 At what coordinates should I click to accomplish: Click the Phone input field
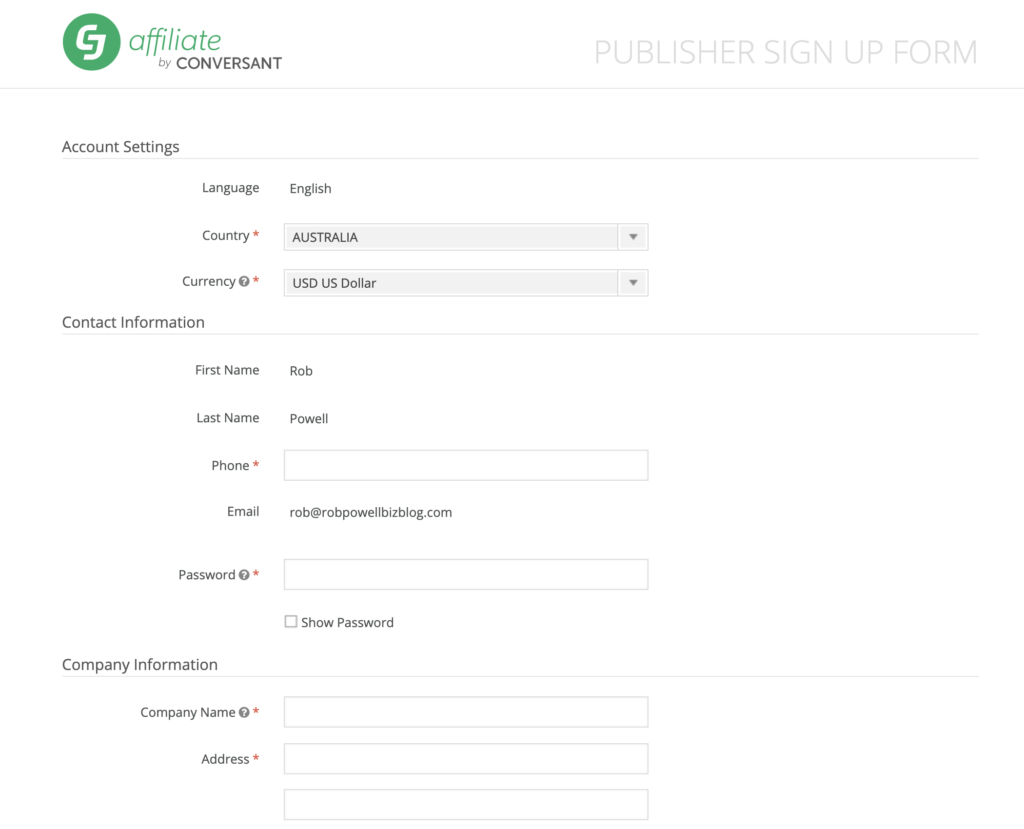[x=465, y=464]
